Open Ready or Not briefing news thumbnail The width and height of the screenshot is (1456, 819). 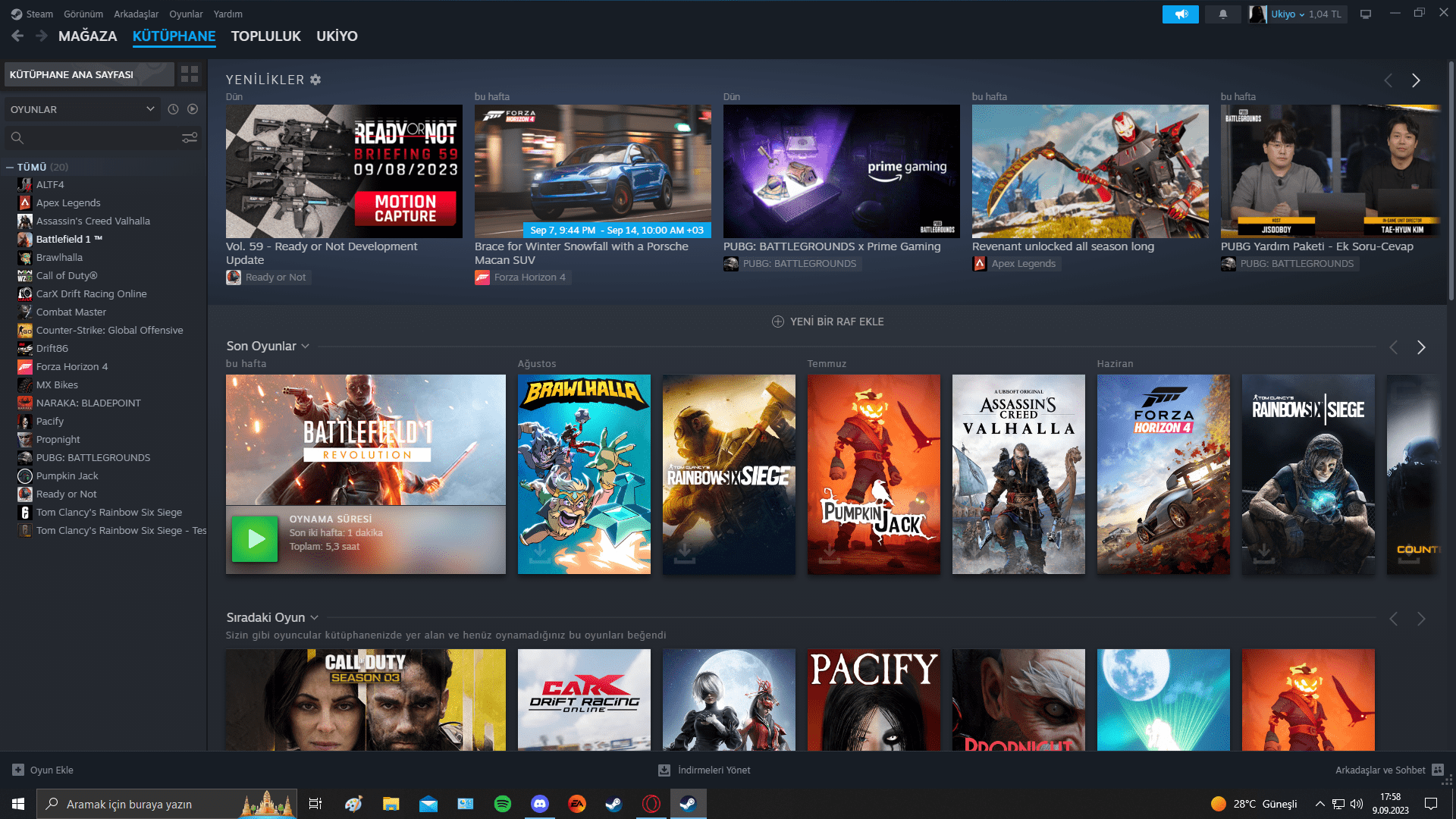[x=344, y=171]
